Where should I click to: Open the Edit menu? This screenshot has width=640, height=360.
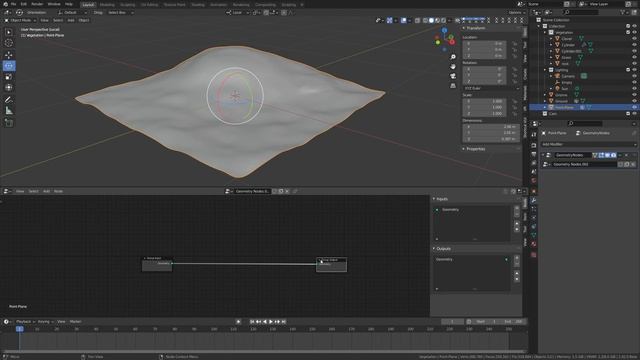[24, 4]
